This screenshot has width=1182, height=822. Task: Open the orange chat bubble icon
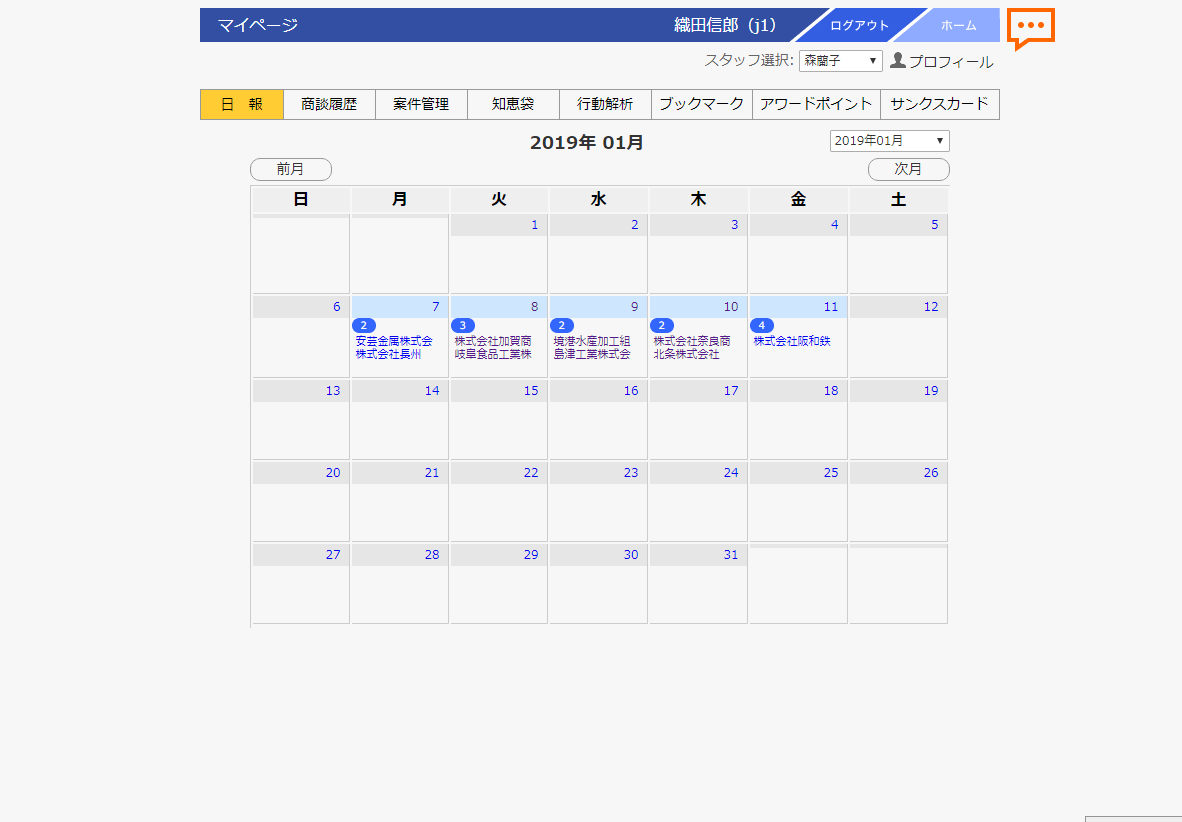click(1031, 27)
